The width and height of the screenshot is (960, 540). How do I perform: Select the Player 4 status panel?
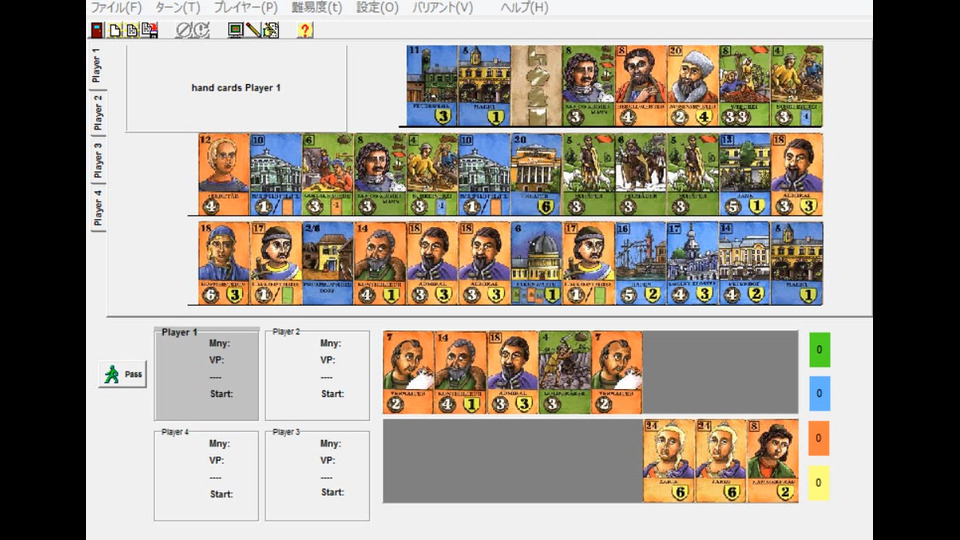point(206,476)
